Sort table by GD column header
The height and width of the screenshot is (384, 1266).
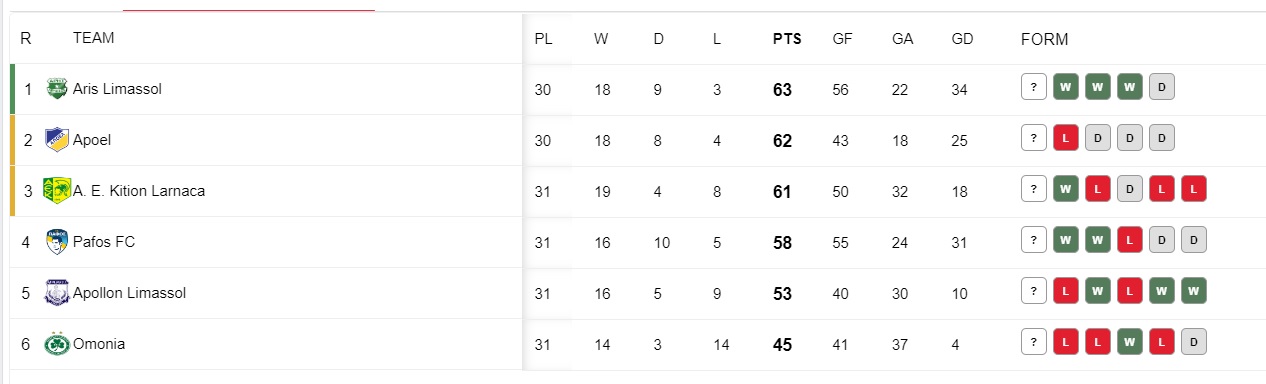[x=963, y=39]
